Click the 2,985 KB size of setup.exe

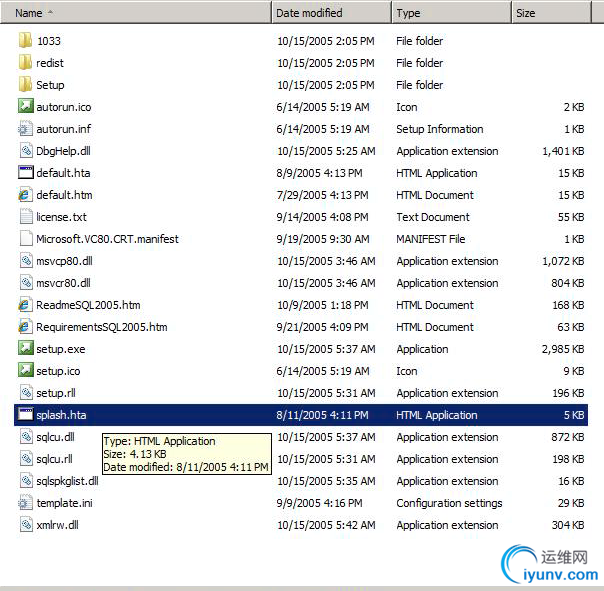[563, 349]
